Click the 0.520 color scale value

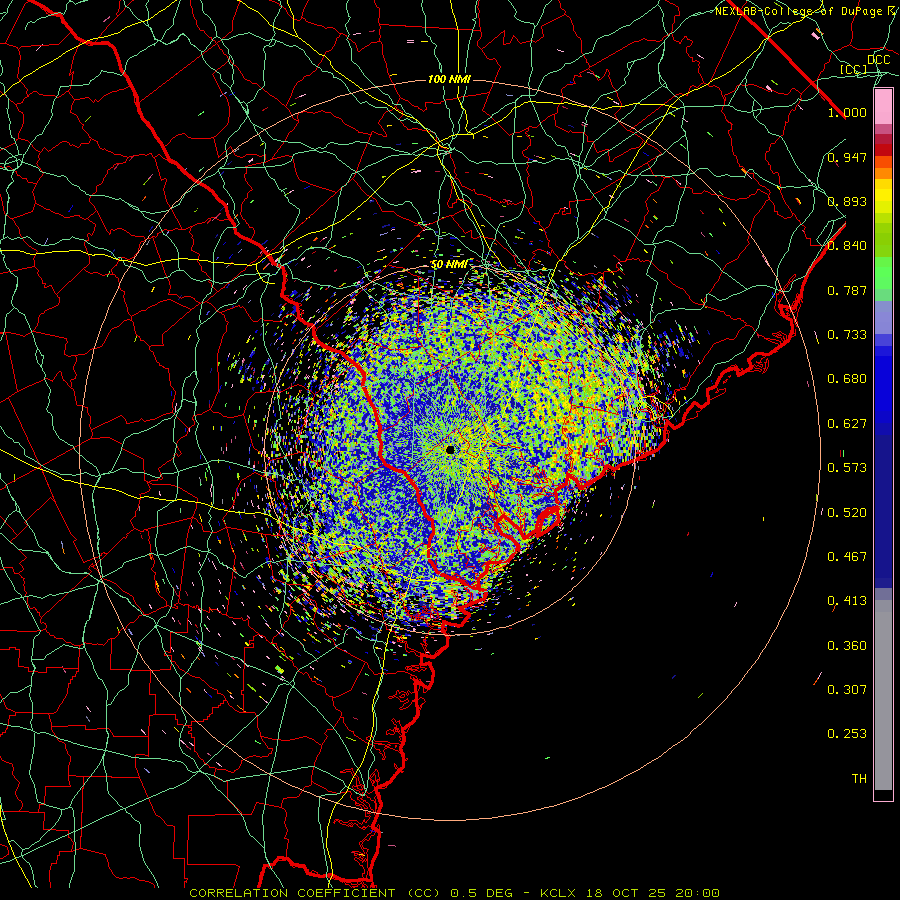[x=847, y=513]
